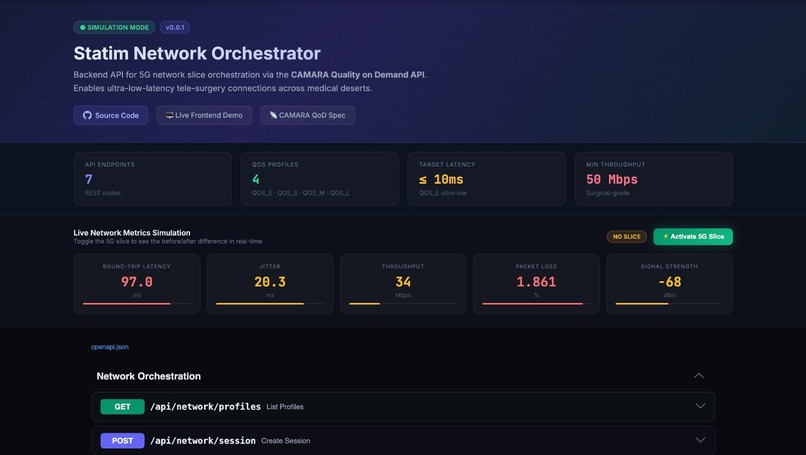Click the green dot in SIMULATION MODE badge
This screenshot has width=806, height=455.
(x=82, y=27)
